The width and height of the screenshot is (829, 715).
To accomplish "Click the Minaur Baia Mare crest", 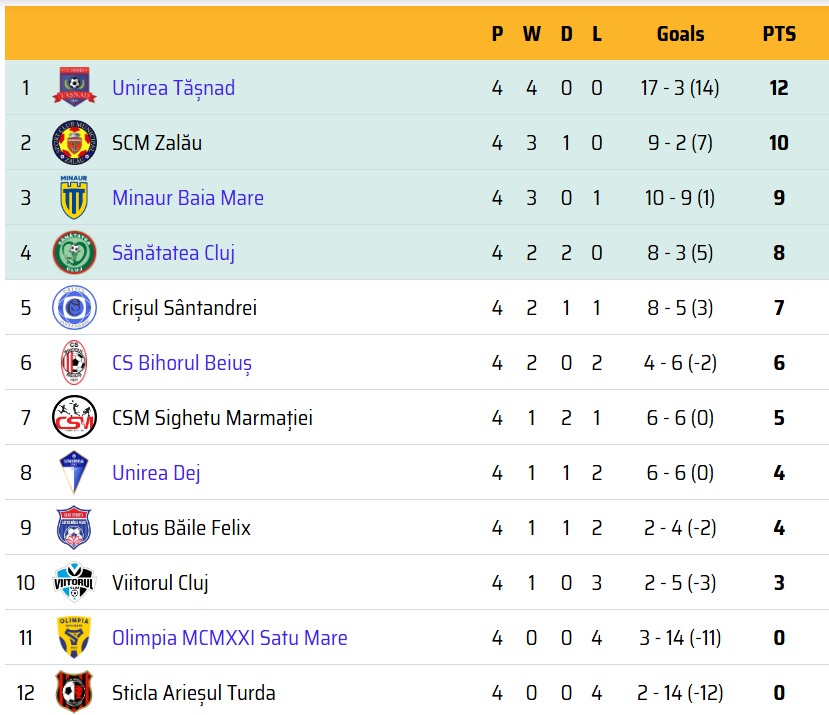I will [74, 197].
